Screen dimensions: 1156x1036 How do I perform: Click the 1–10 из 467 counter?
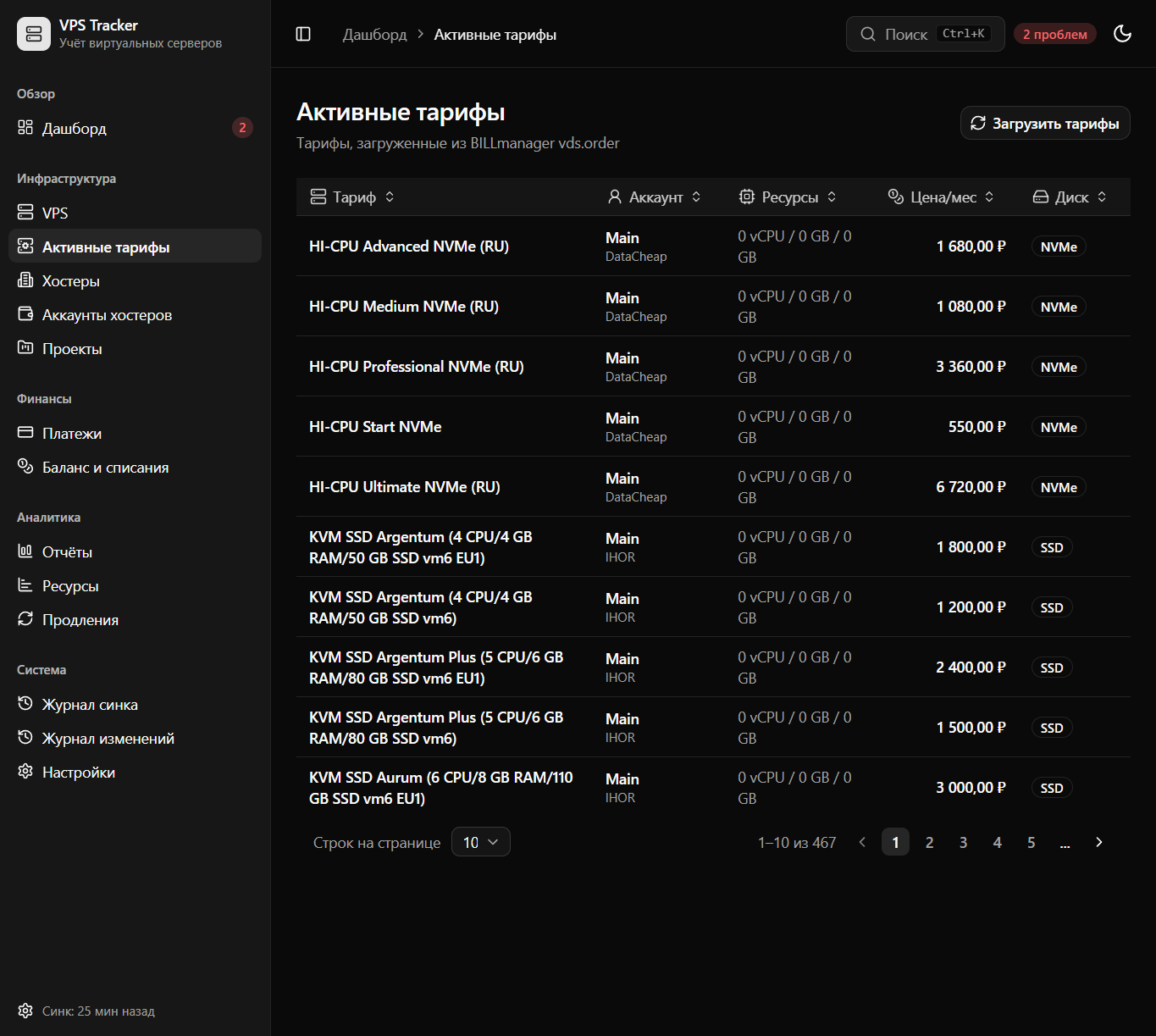797,843
